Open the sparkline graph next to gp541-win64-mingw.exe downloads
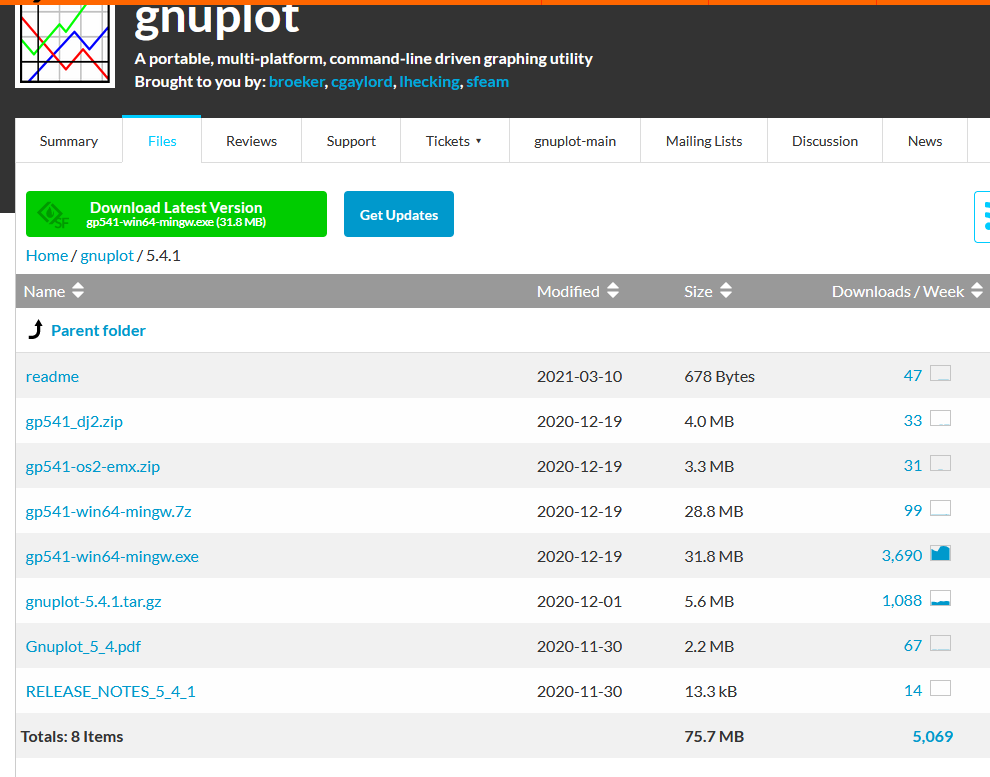Viewport: 990px width, 777px height. click(x=939, y=551)
